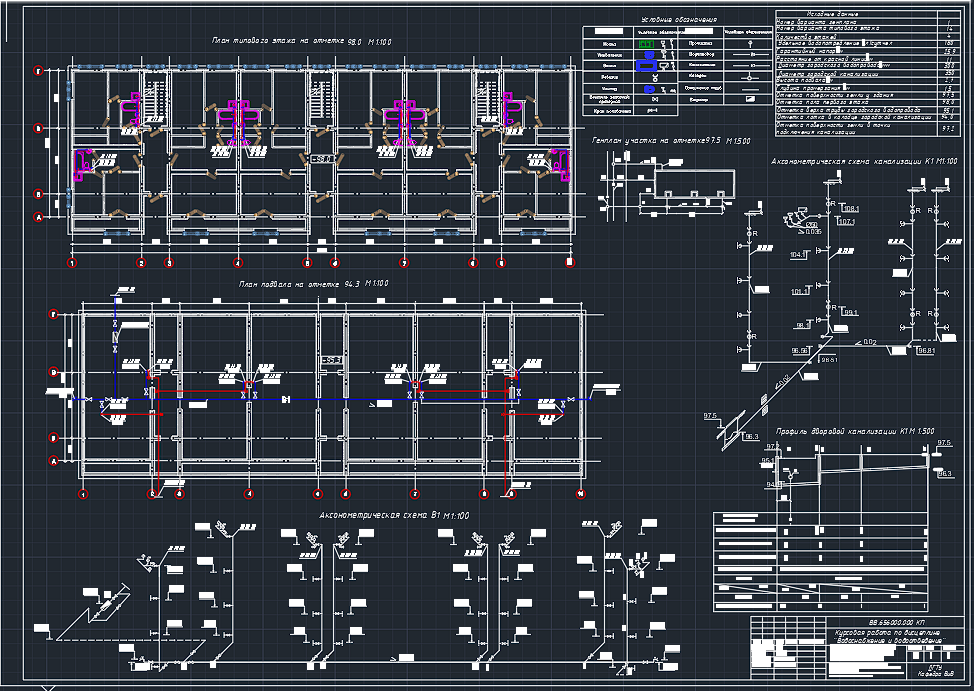
Task: Click the 'Аксонометрическая схема канализации К1' title
Action: pos(863,161)
